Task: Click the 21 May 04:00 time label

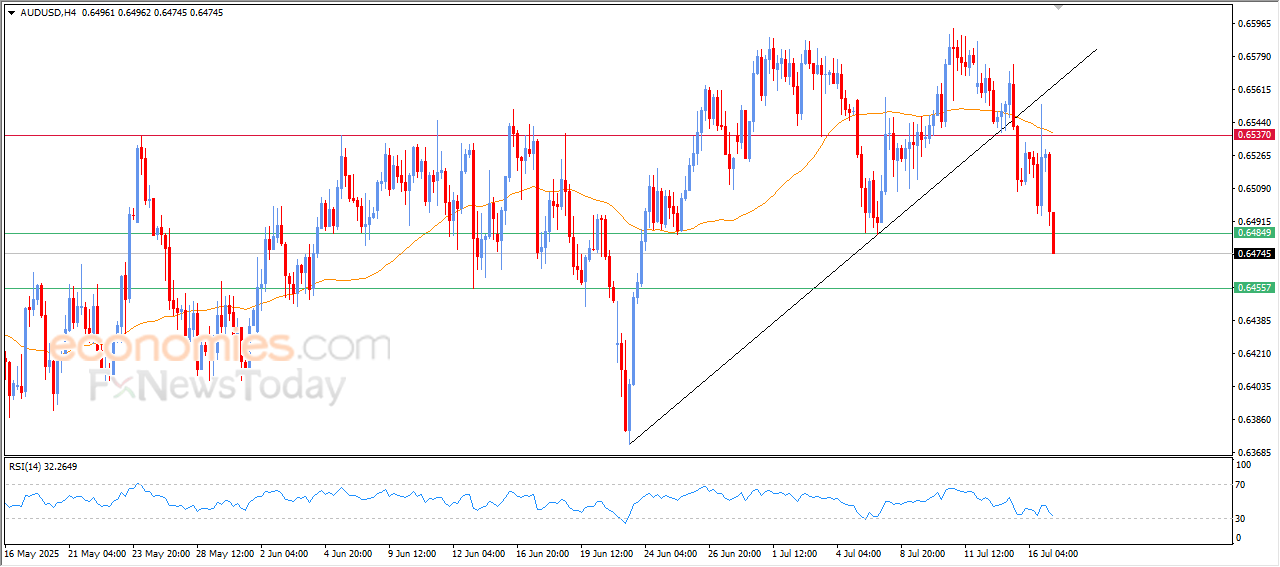Action: pyautogui.click(x=98, y=552)
